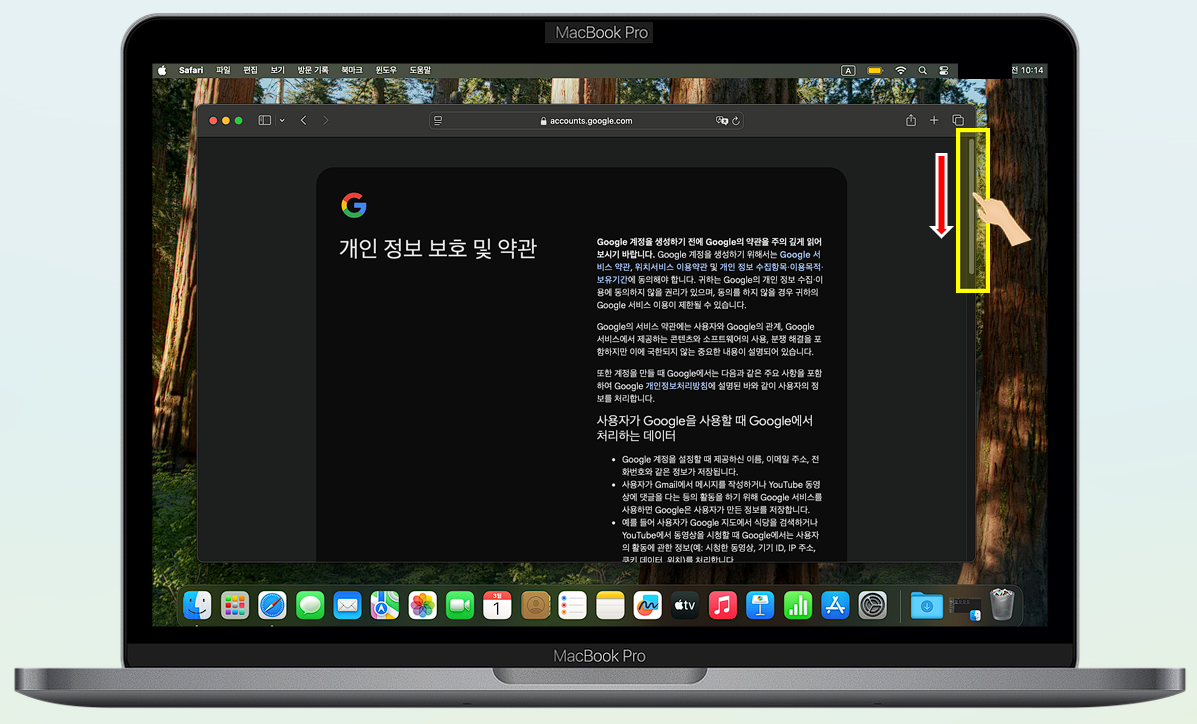
Task: Show the tab overview
Action: (x=958, y=121)
